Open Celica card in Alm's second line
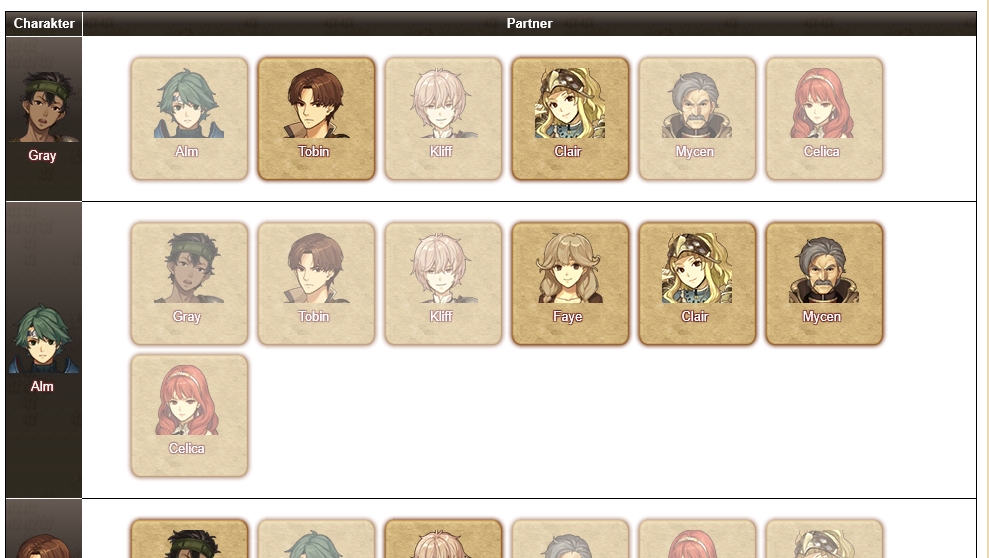Screen dimensions: 989x558 [x=189, y=416]
